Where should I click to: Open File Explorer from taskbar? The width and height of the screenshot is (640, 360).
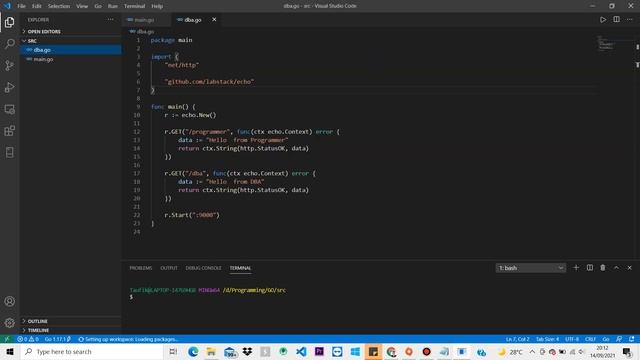[x=211, y=351]
